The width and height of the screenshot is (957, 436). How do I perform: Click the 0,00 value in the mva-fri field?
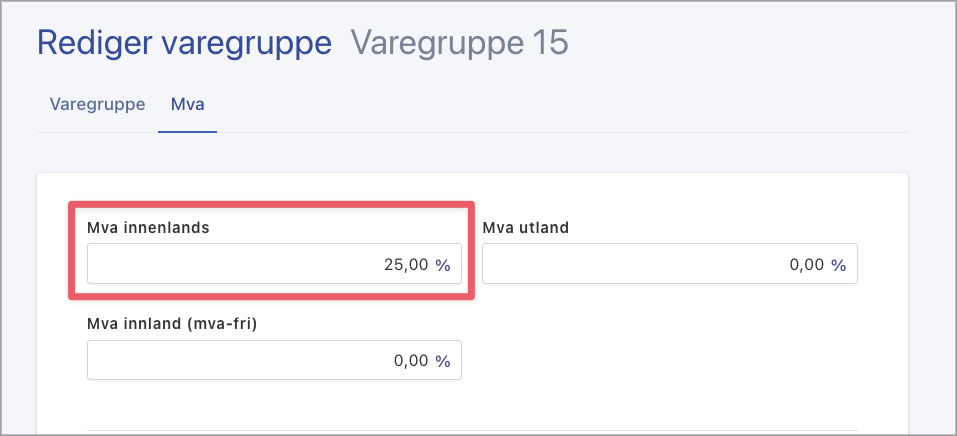[410, 361]
